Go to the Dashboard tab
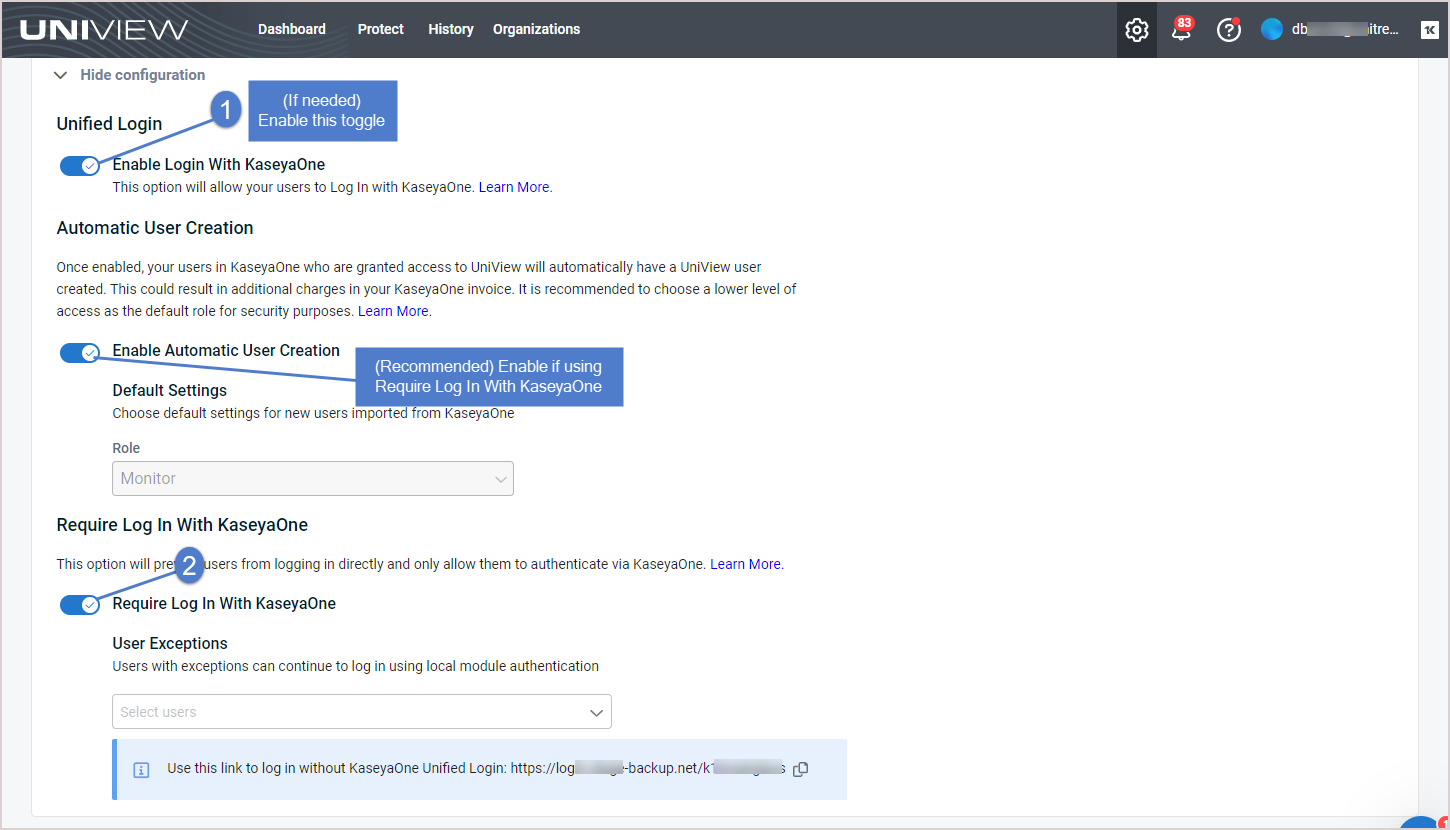Viewport: 1450px width, 830px height. (292, 29)
